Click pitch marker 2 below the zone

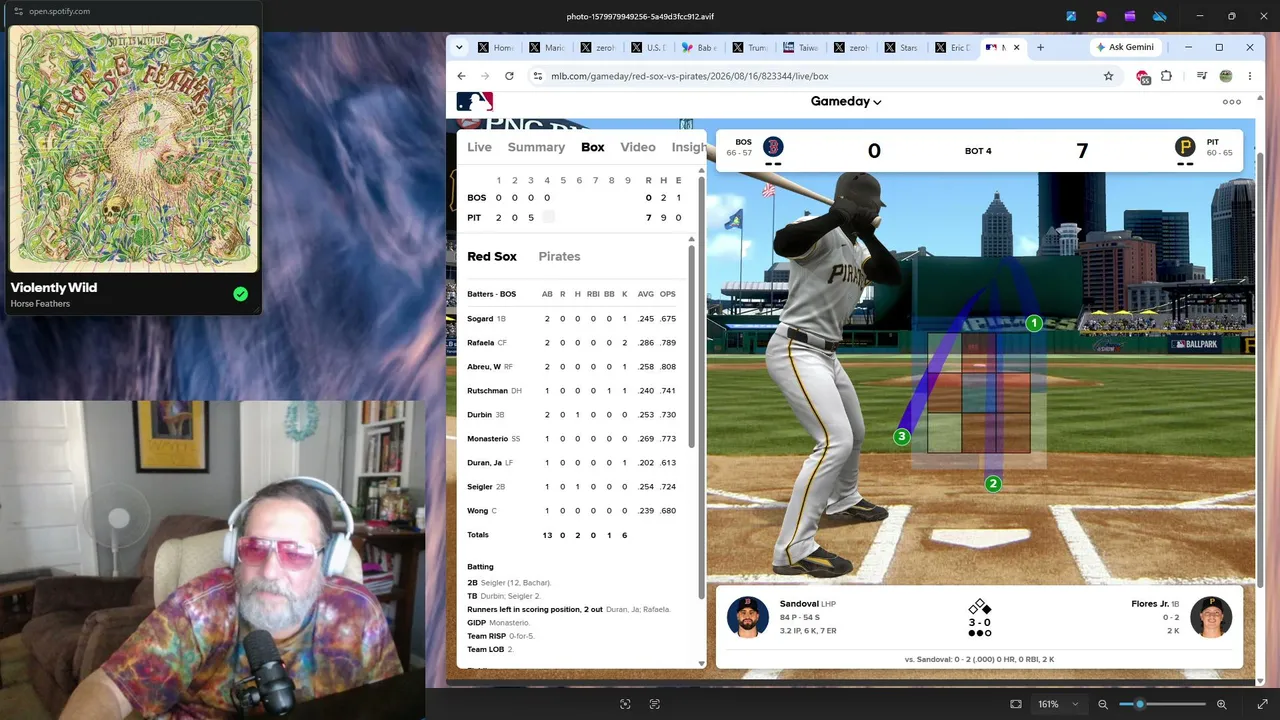pos(993,484)
